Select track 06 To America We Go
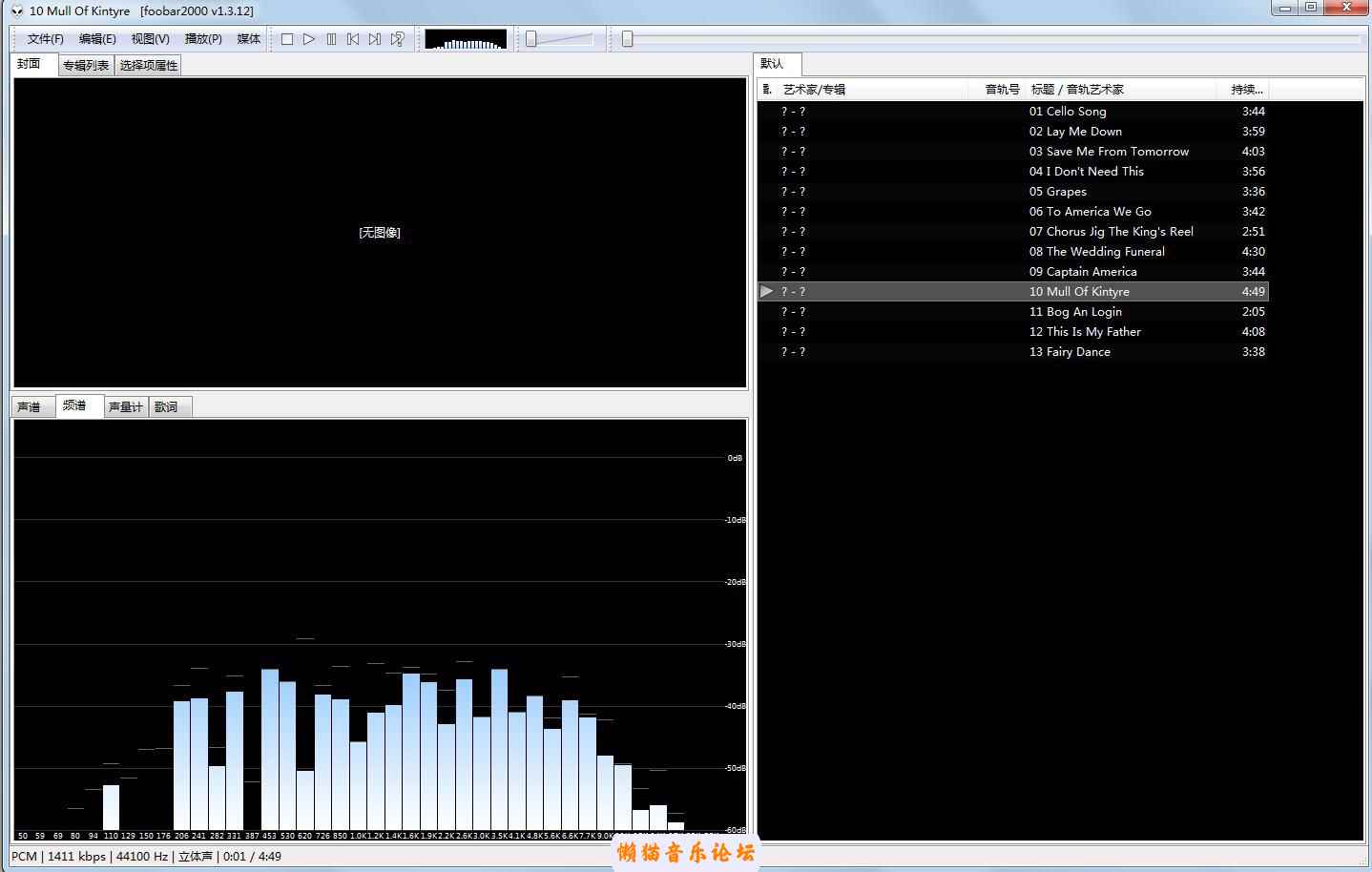Screen dimensions: 1372x872 tap(1013, 212)
